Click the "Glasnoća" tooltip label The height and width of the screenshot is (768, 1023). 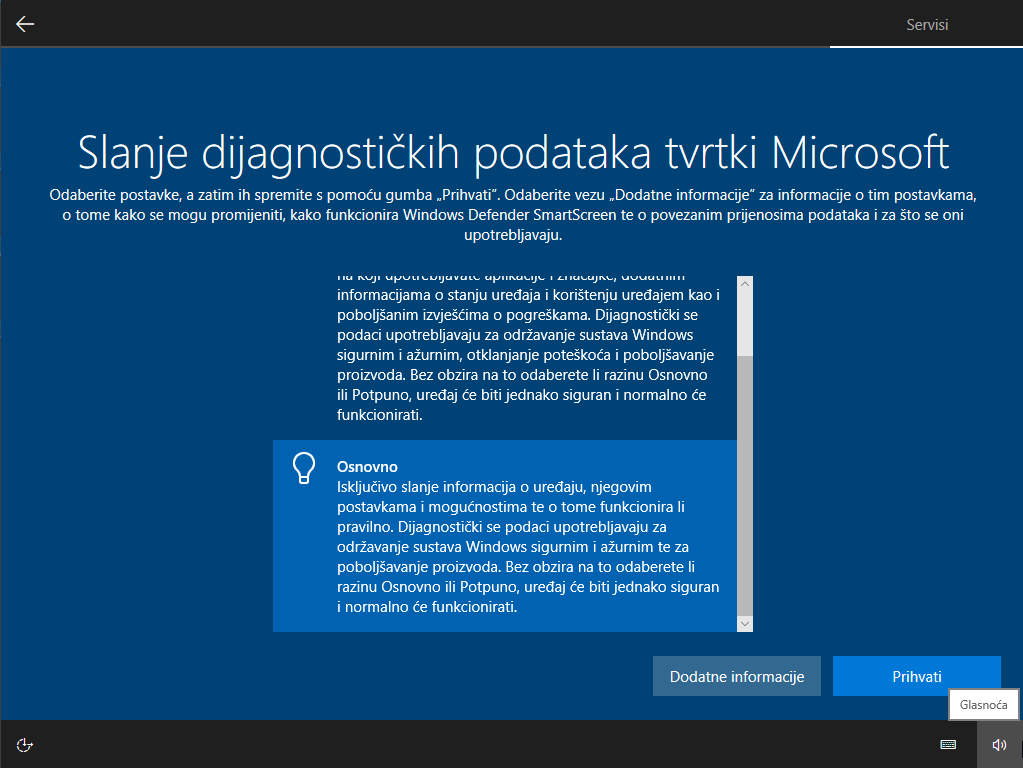(x=983, y=705)
